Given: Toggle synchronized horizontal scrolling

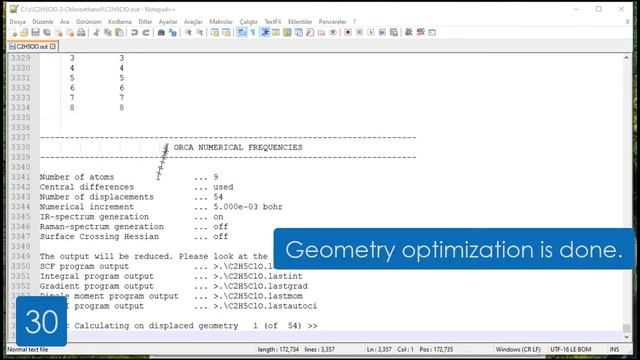Looking at the screenshot, I should 226,33.
